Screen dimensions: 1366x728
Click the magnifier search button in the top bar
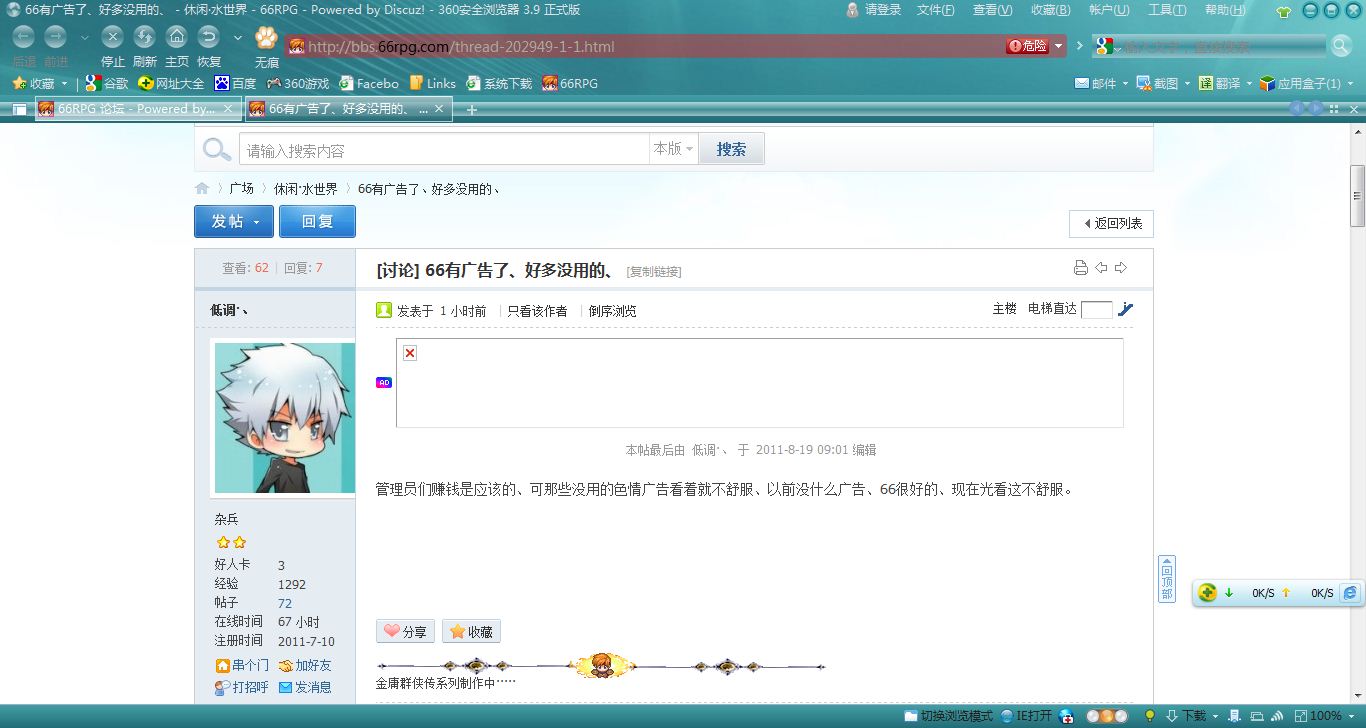1341,46
